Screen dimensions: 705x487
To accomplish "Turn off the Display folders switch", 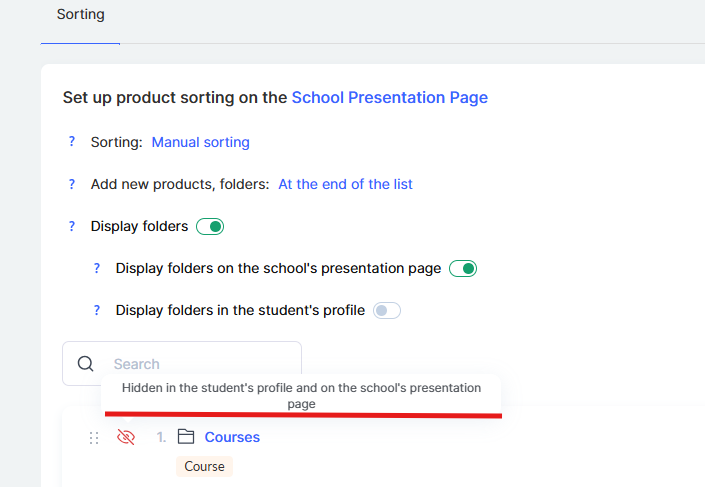I will pos(210,227).
